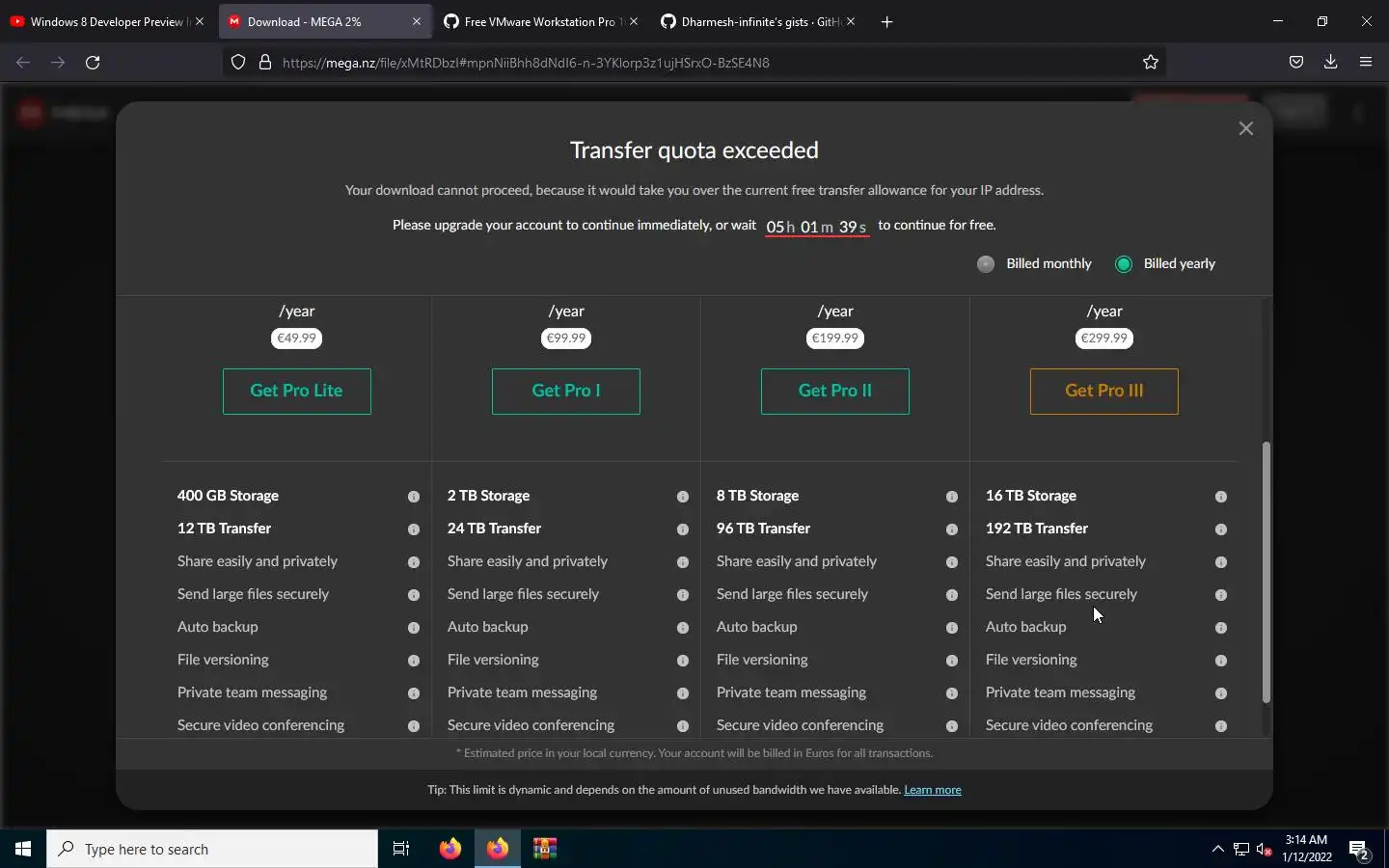Viewport: 1389px width, 868px height.
Task: Open the browser Downloads panel
Action: tap(1331, 62)
